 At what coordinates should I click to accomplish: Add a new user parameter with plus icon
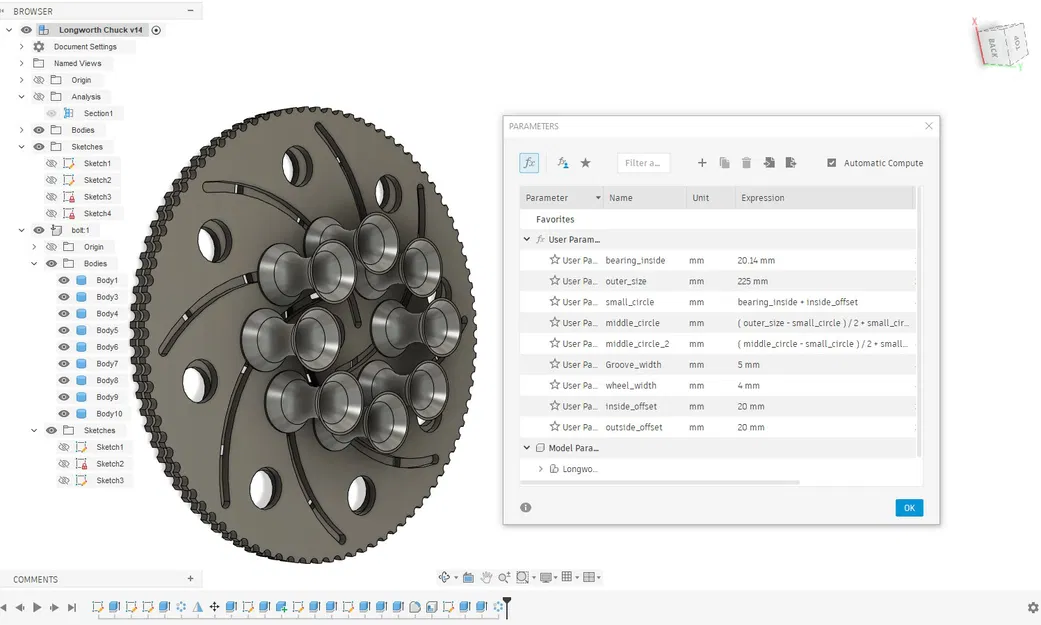[702, 163]
